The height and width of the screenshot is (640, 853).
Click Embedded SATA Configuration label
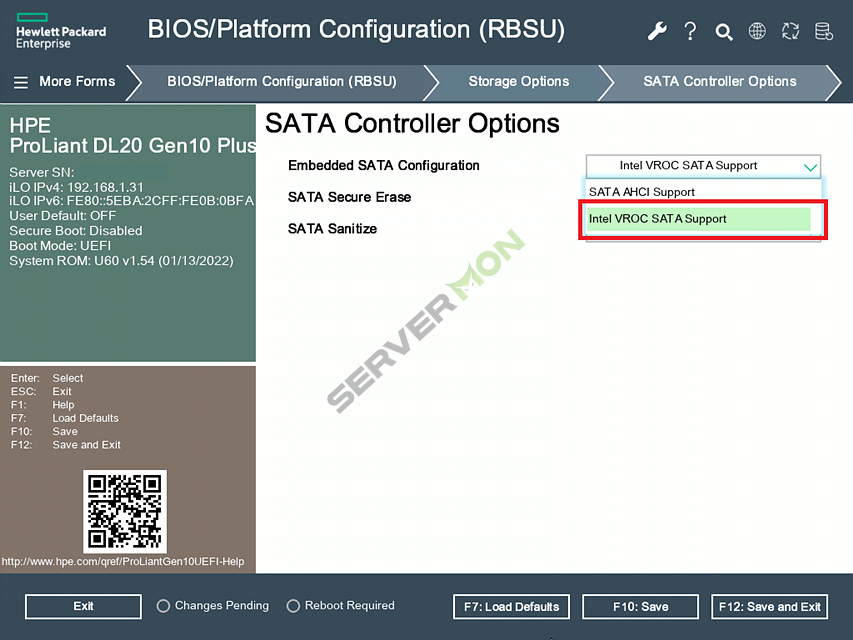click(384, 165)
